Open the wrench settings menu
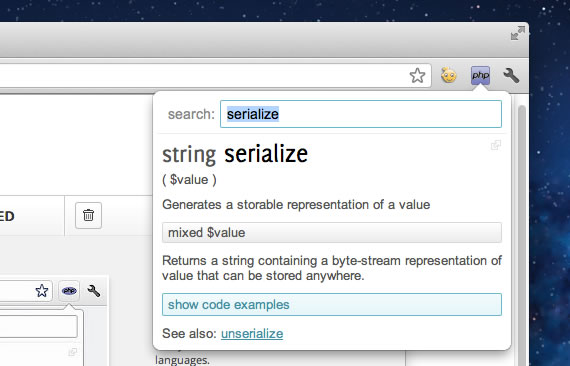Screen dimensions: 570x366 pos(511,76)
